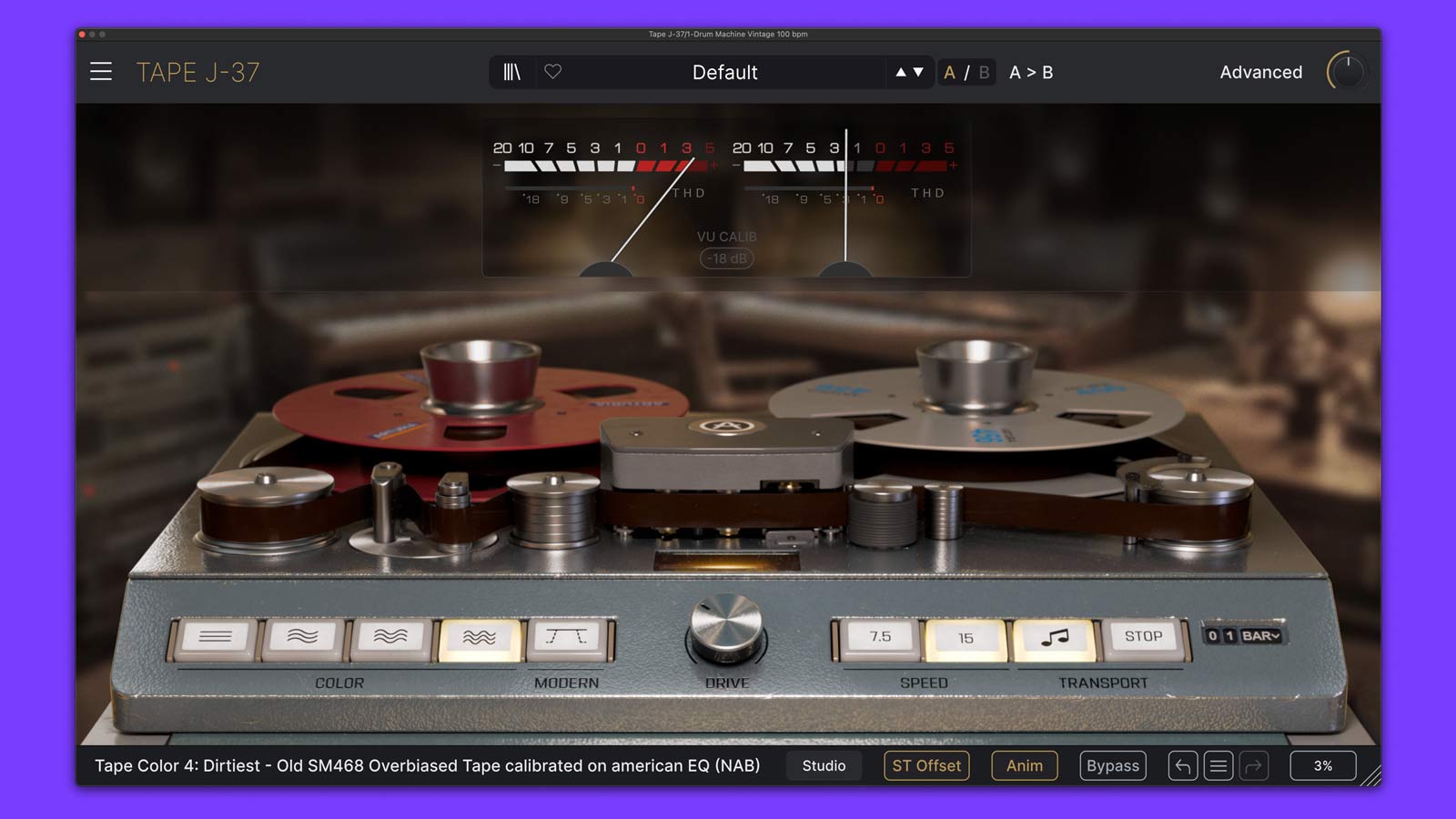
Task: Open the BAR sync unit dropdown
Action: click(1261, 636)
